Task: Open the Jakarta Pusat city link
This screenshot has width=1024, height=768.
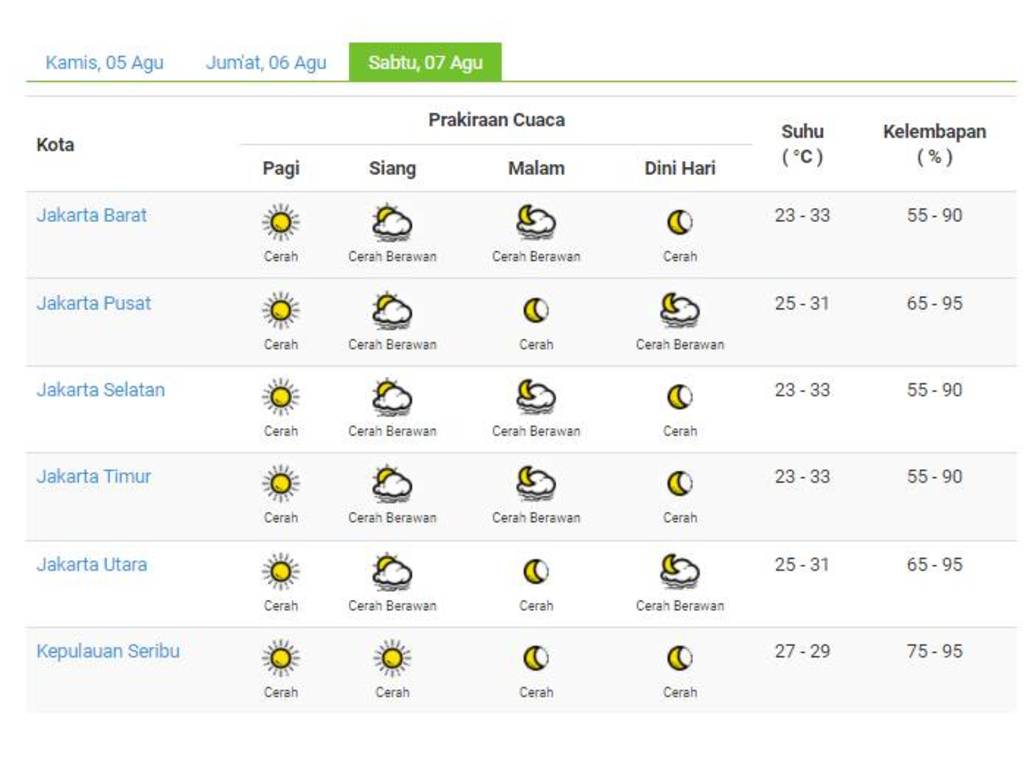Action: [x=94, y=303]
